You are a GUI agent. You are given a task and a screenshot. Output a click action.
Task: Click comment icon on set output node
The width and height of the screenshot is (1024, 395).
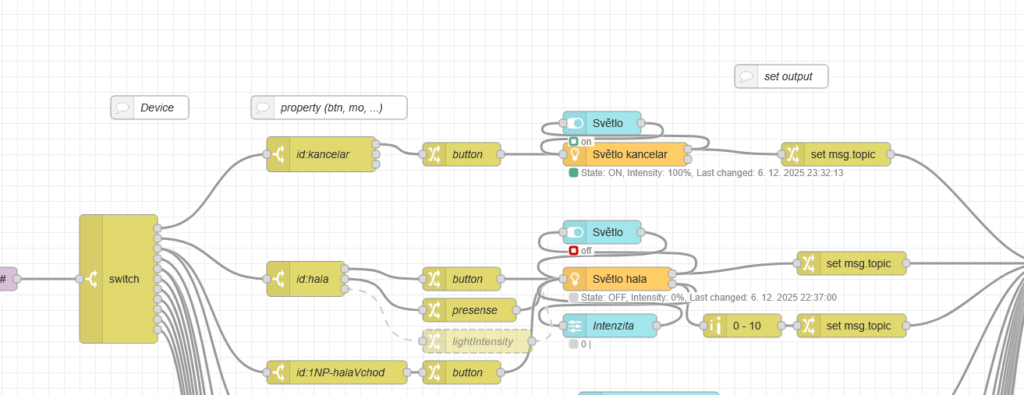pos(746,76)
